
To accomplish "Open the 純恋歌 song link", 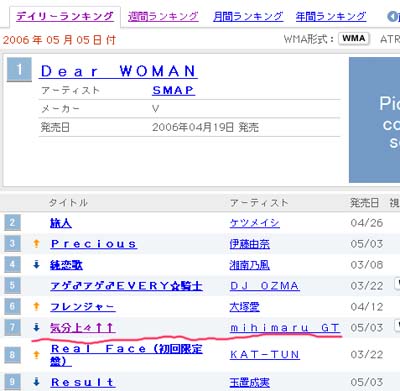I will [66, 265].
